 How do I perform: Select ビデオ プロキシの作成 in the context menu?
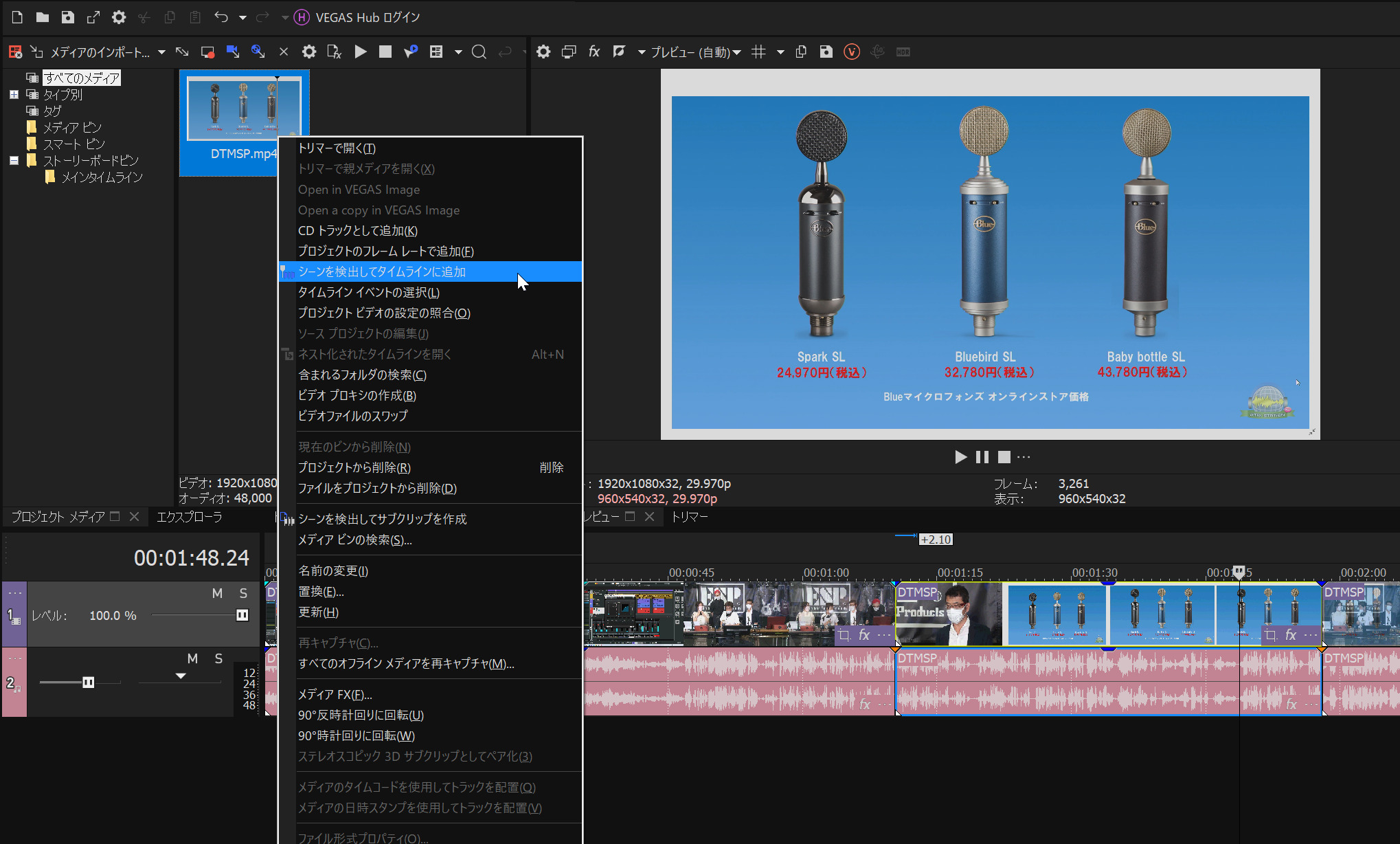click(430, 395)
